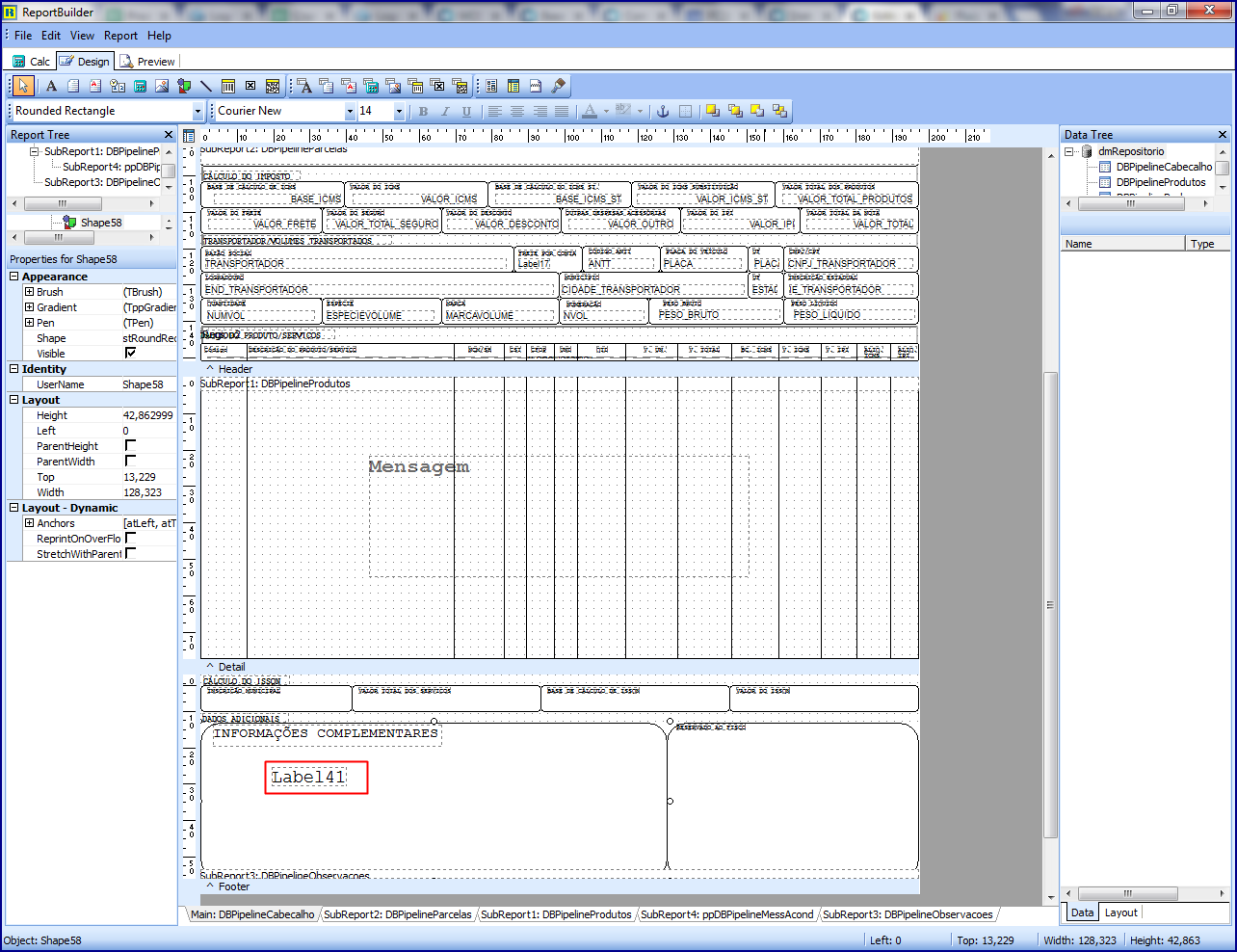Viewport: 1237px width, 952px height.
Task: Select the Region component tool
Action: coord(460,86)
